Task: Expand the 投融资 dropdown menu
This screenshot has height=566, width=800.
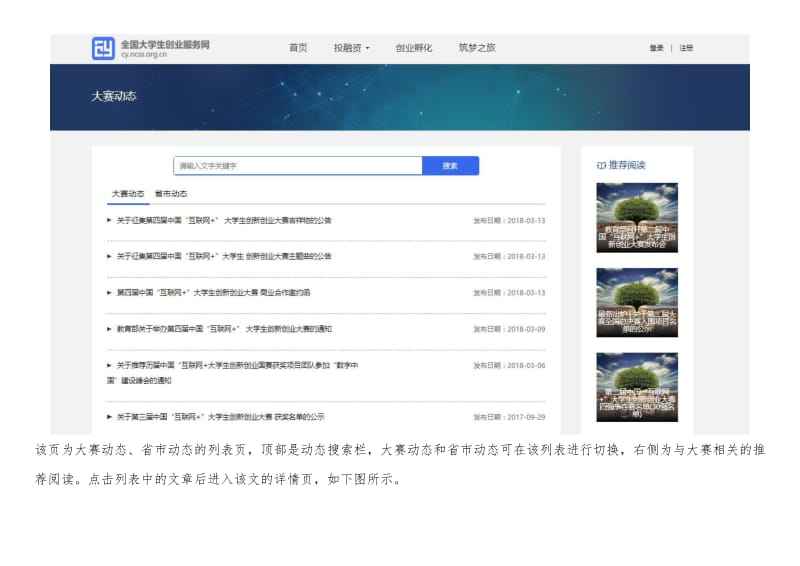Action: pyautogui.click(x=352, y=48)
